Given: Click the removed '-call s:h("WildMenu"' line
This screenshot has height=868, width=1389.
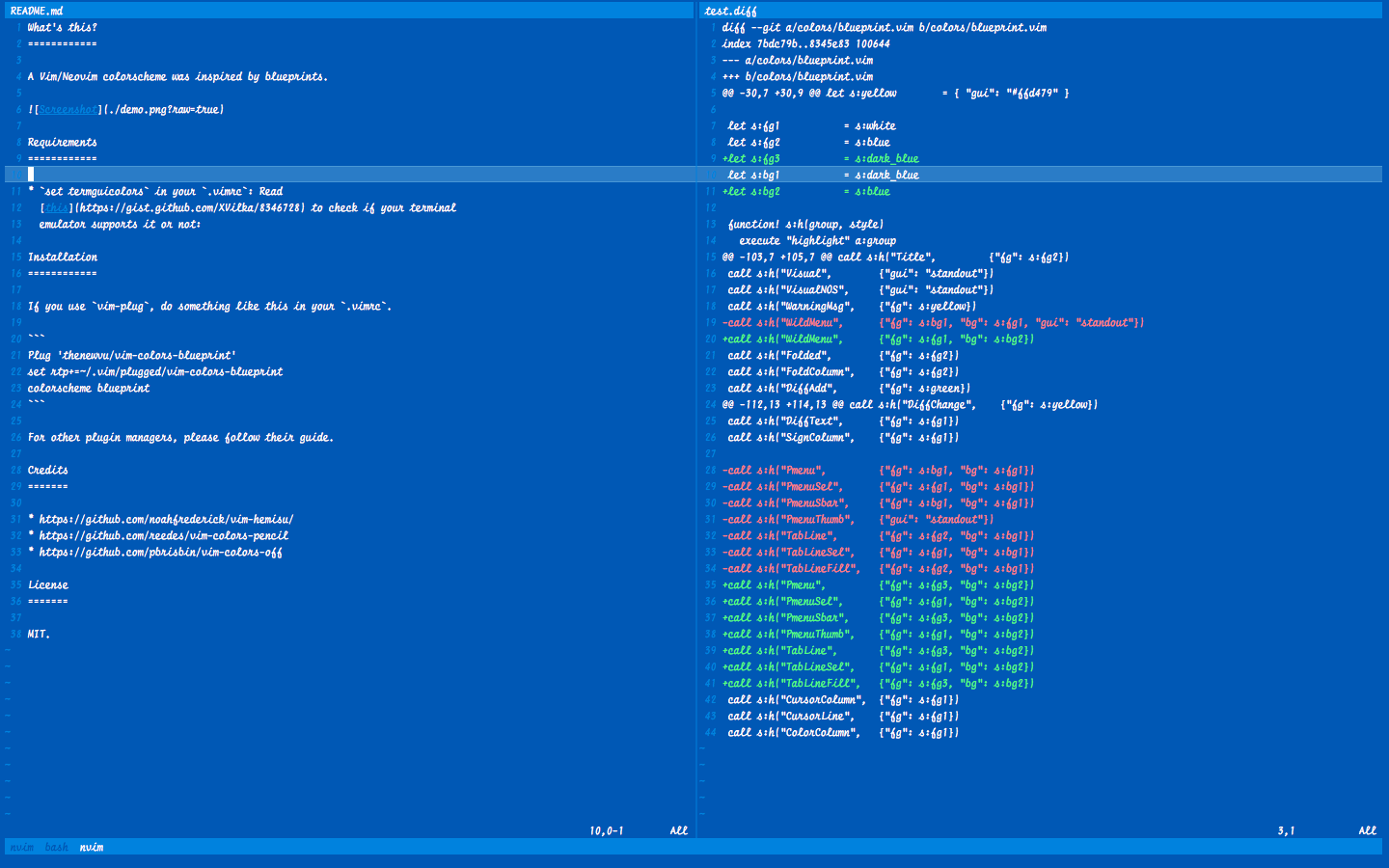Looking at the screenshot, I should pos(933,322).
